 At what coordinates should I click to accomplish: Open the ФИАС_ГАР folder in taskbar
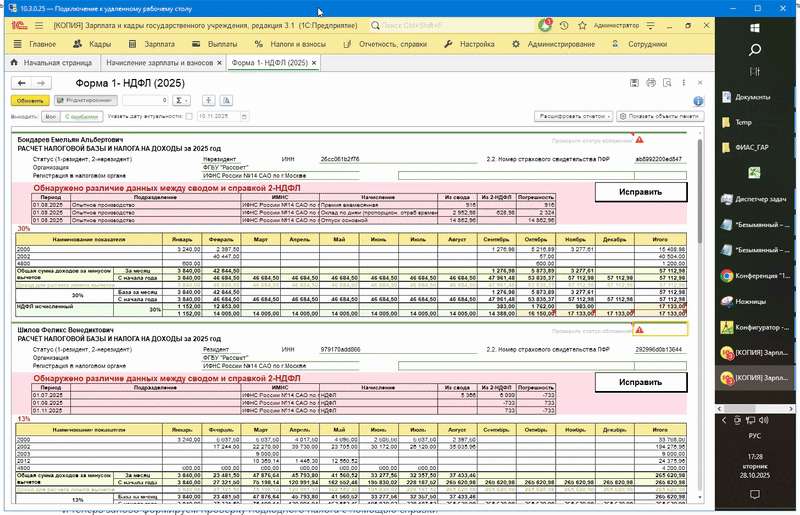(755, 148)
